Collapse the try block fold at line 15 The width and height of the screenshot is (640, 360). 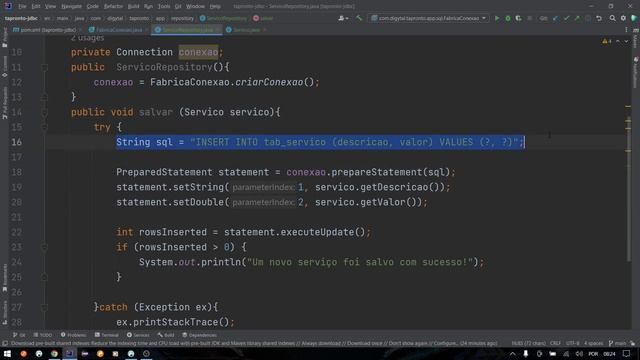click(44, 127)
